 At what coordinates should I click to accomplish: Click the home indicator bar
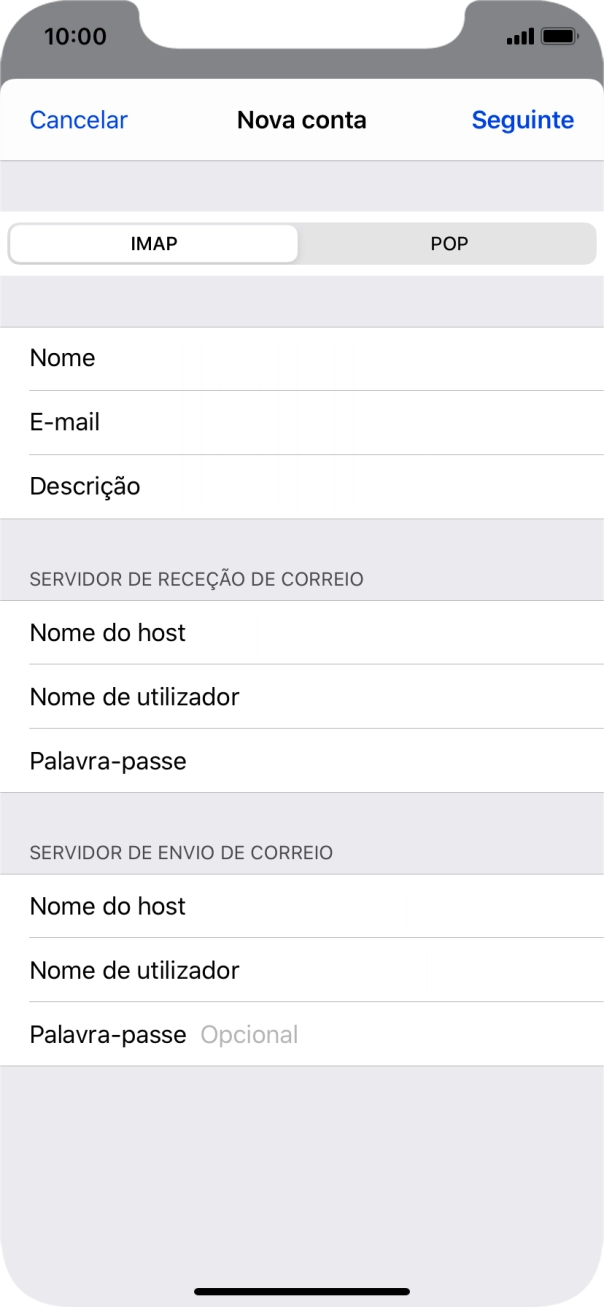point(302,1292)
